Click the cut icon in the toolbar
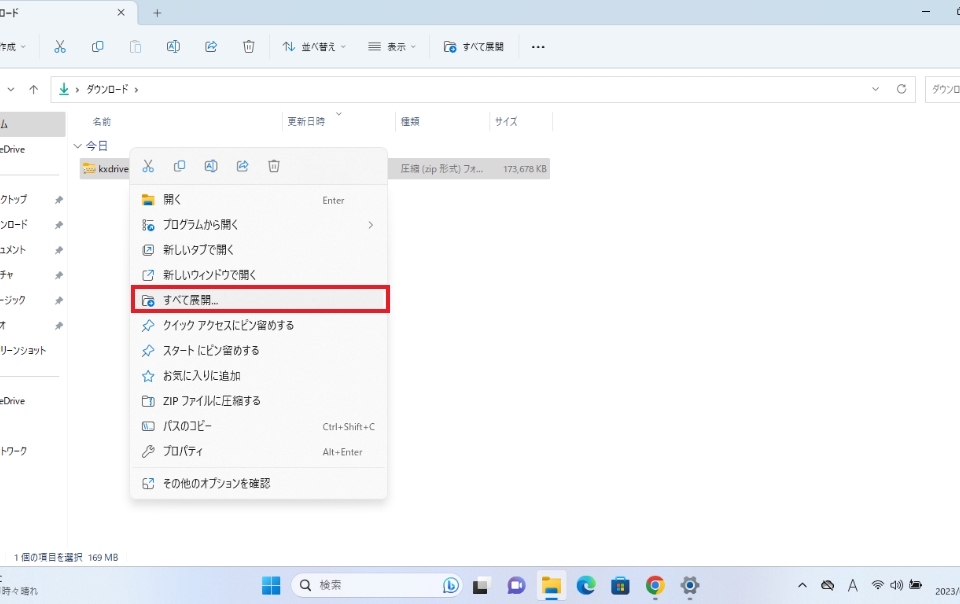Screen dimensions: 960x604 60,47
